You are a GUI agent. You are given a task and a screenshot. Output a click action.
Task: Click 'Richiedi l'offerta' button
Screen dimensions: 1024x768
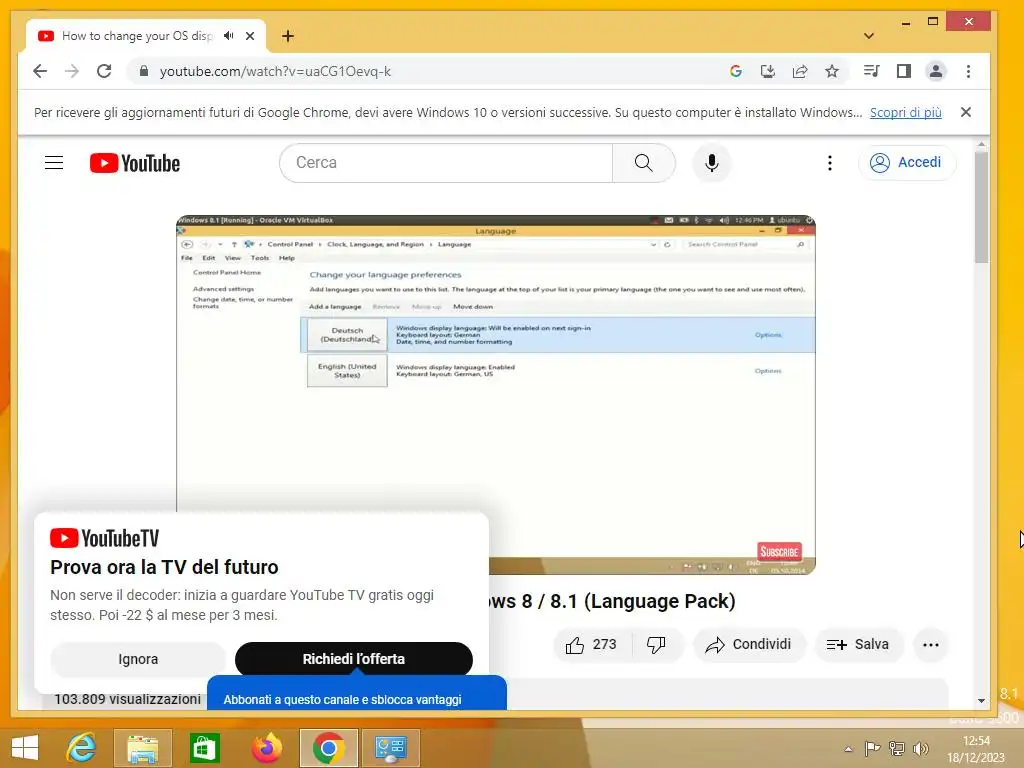353,659
